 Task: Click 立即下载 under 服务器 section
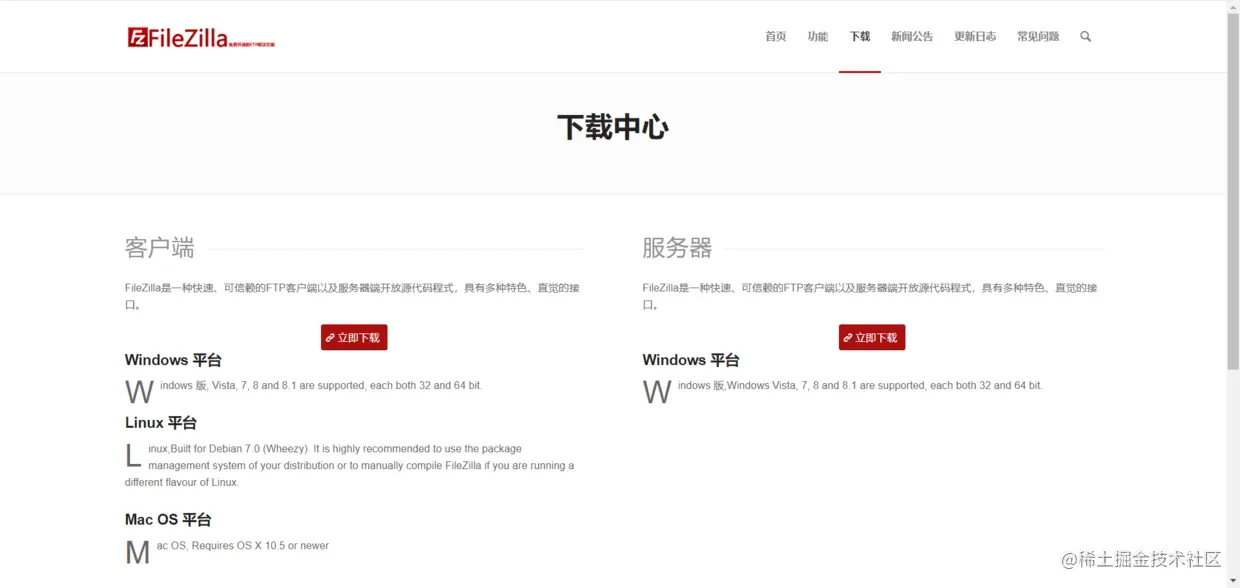(871, 337)
